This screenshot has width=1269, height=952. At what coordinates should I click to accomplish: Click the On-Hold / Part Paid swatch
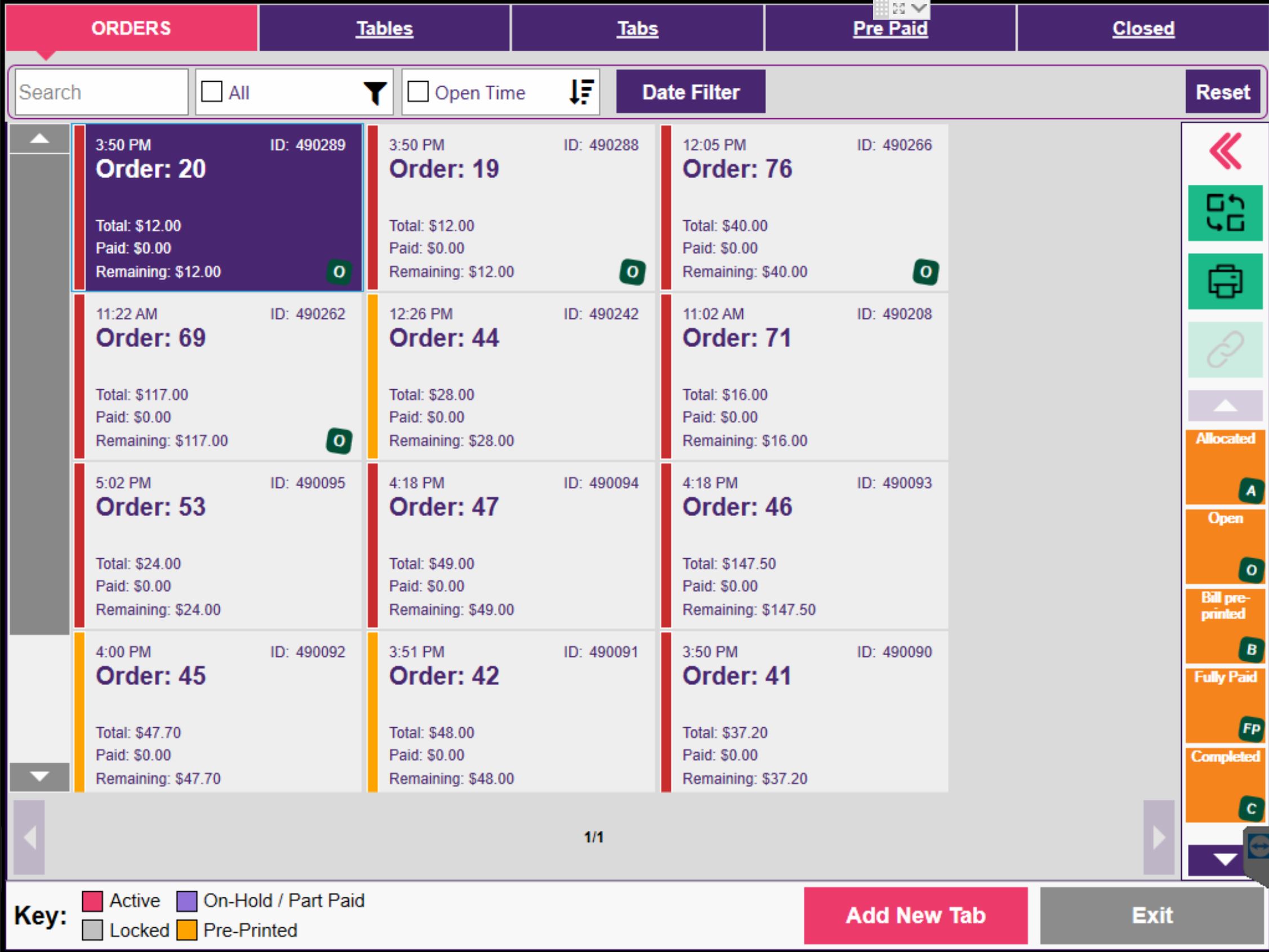tap(186, 901)
